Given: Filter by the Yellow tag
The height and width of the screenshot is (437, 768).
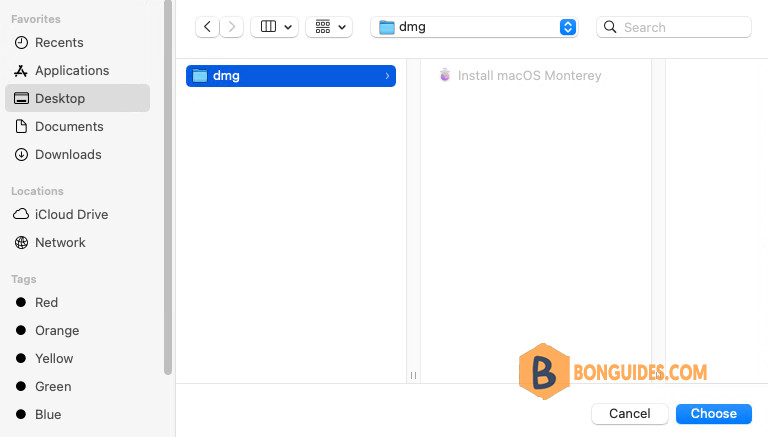Looking at the screenshot, I should [x=77, y=359].
